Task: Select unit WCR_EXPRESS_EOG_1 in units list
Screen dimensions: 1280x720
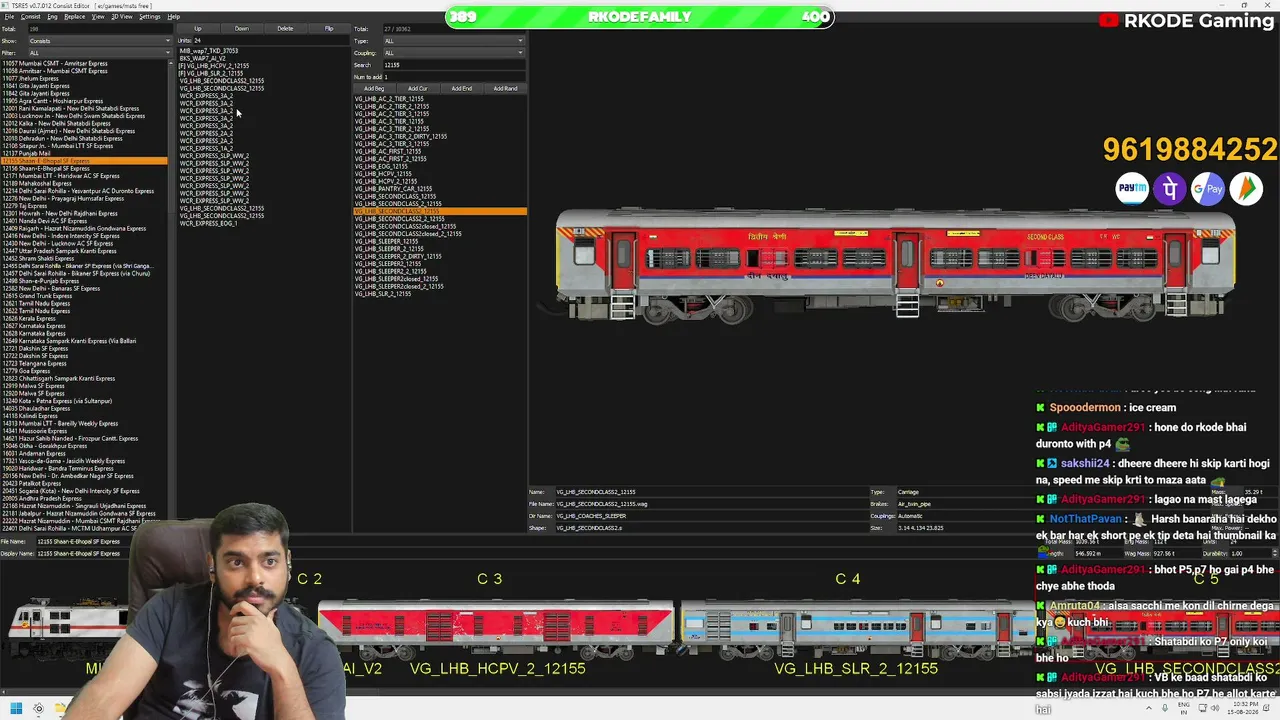Action: point(208,224)
